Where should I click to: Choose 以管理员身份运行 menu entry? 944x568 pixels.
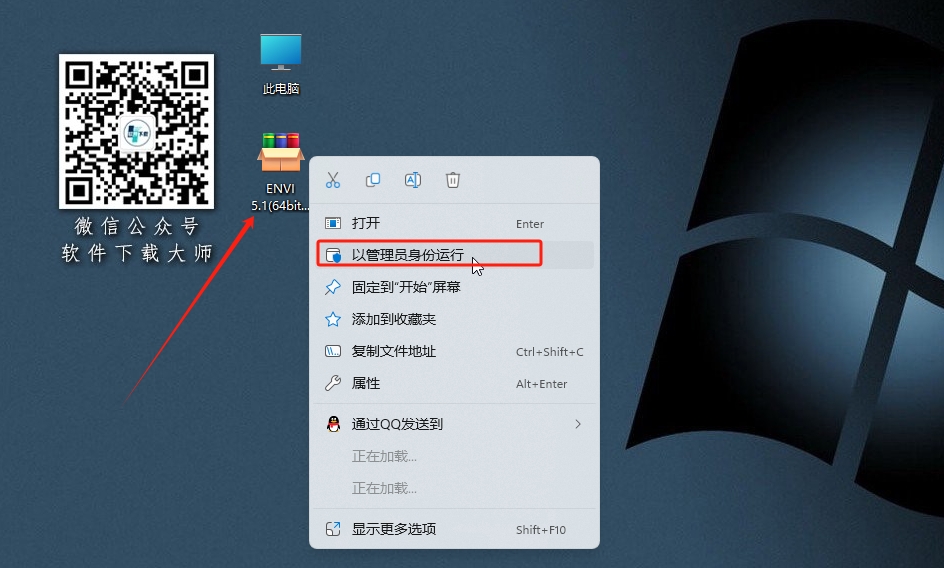(x=455, y=255)
